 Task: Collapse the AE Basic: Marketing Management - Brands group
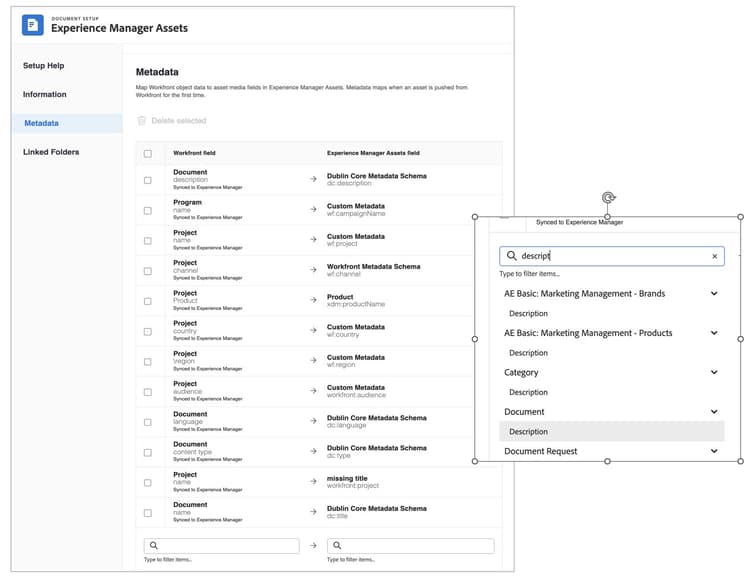(x=714, y=294)
